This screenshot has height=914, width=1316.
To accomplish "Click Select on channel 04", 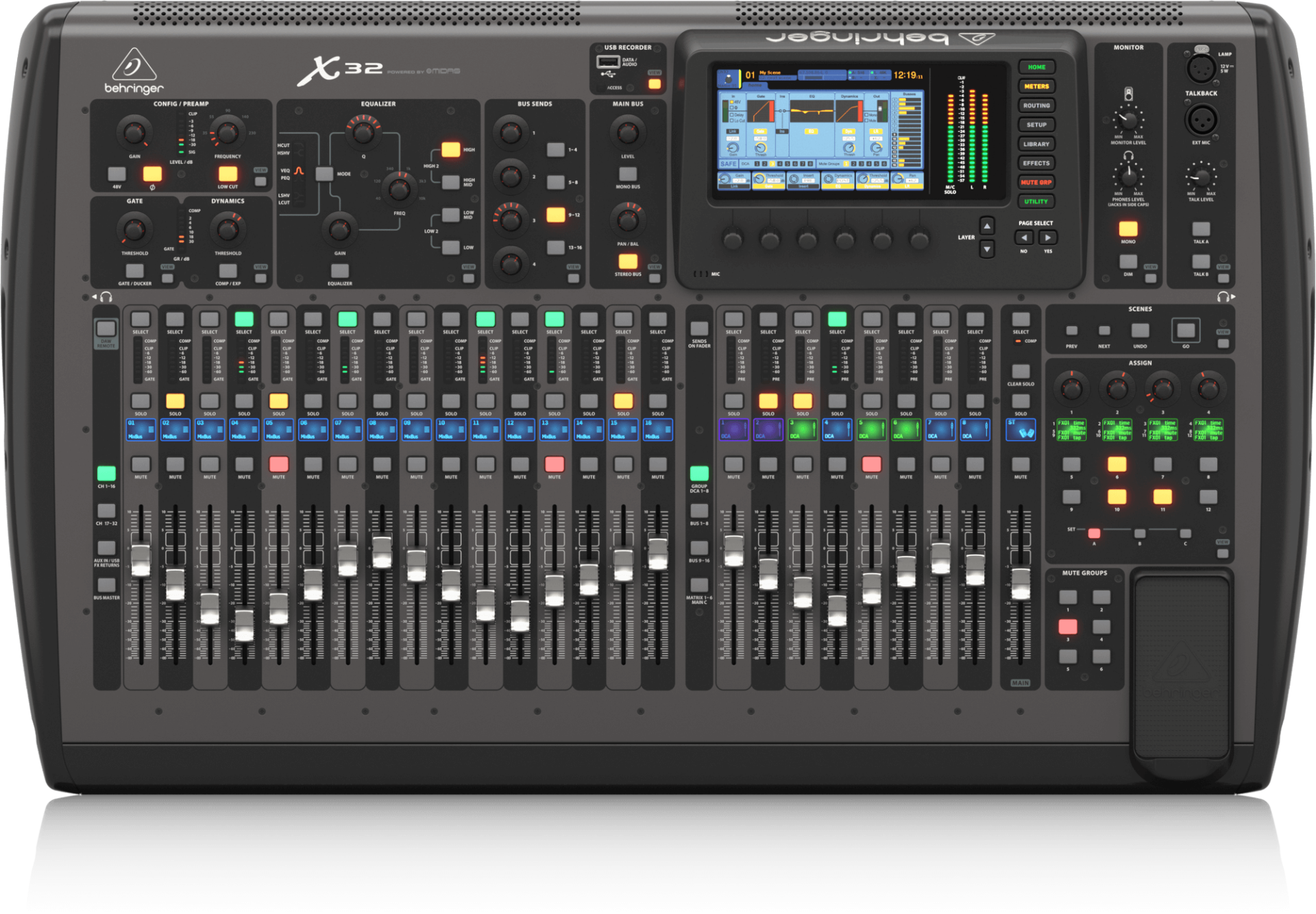I will click(244, 319).
